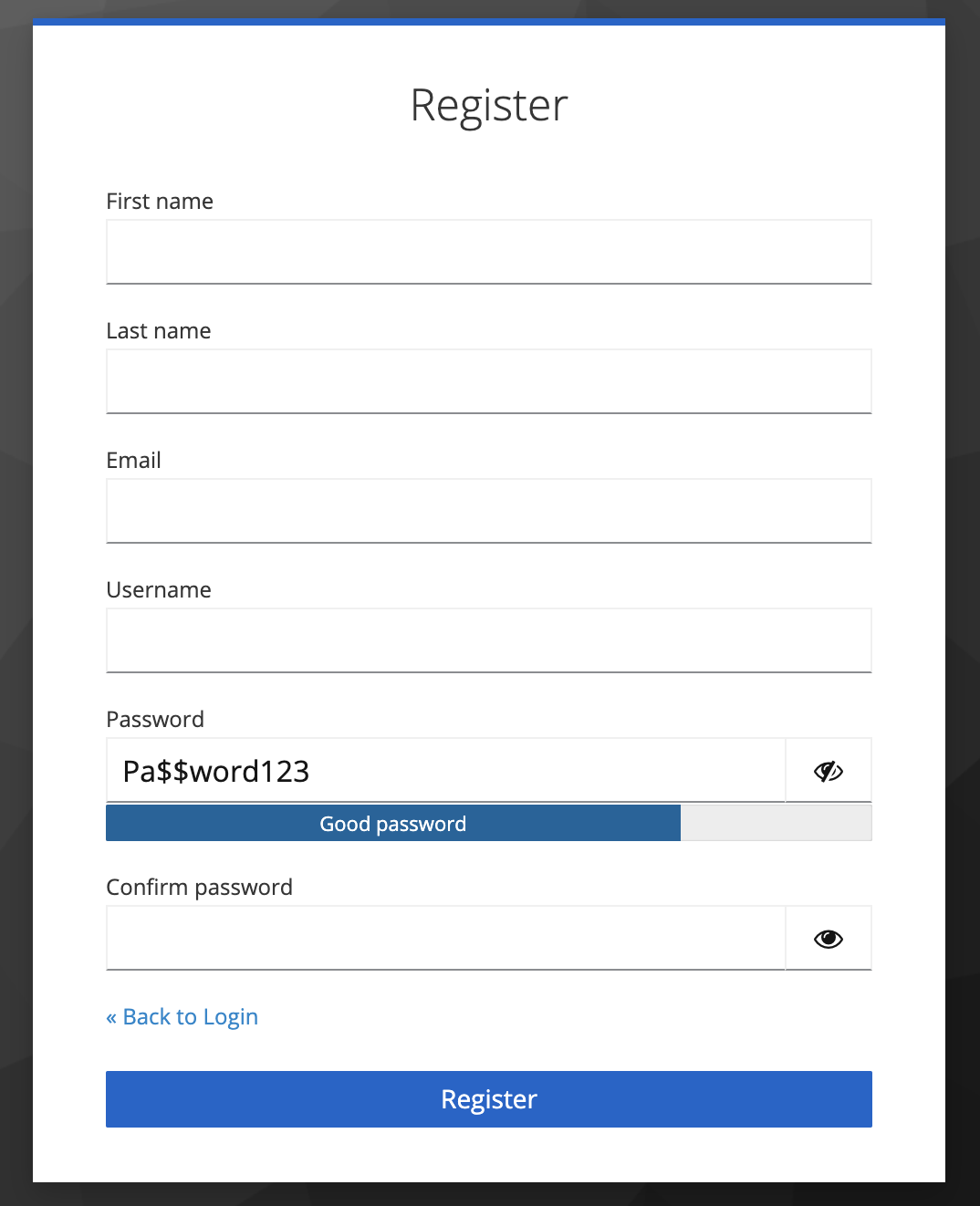Click the Last name label
This screenshot has width=980, height=1206.
pos(158,330)
